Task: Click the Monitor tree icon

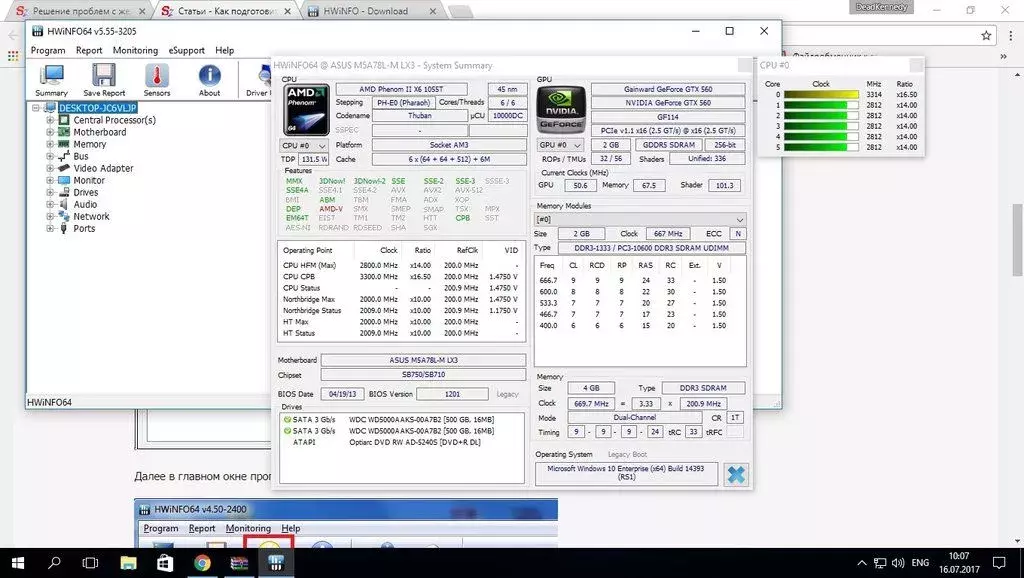Action: click(64, 180)
